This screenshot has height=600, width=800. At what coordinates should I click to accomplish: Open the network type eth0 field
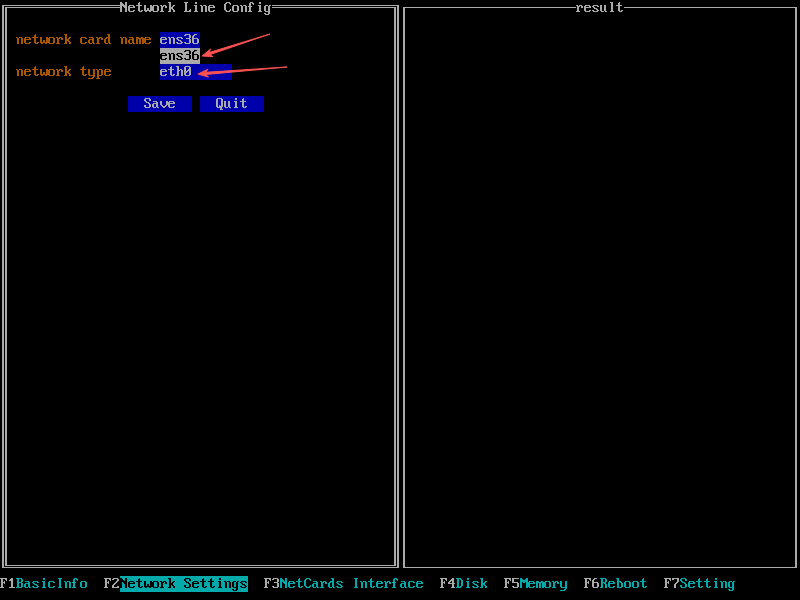pos(195,72)
